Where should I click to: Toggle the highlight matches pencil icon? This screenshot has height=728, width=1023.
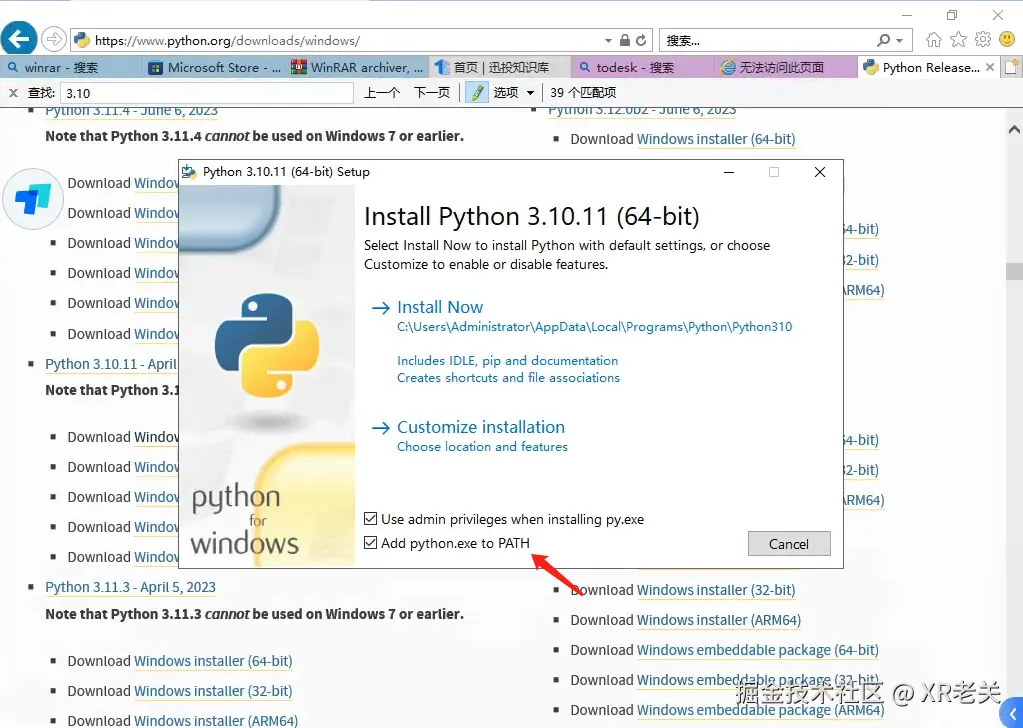coord(477,93)
